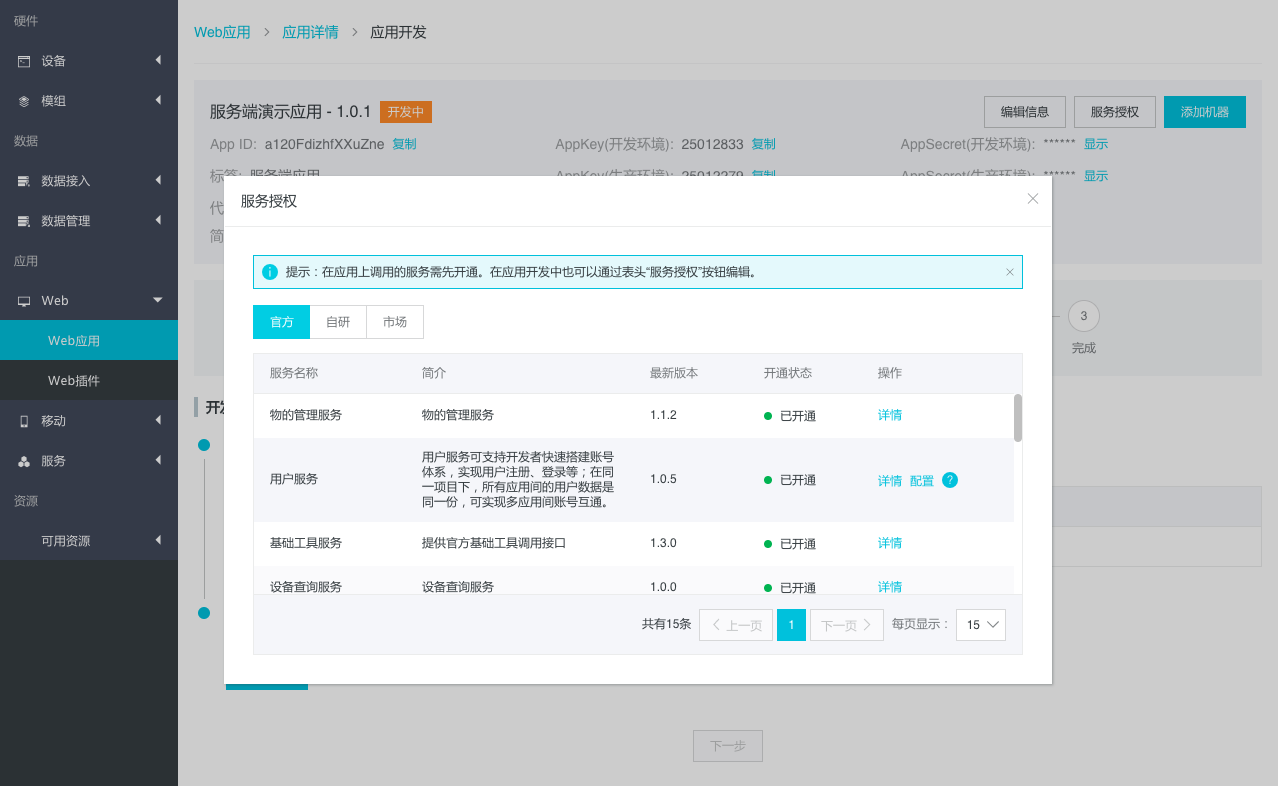Switch to the 市场 tab

[395, 322]
